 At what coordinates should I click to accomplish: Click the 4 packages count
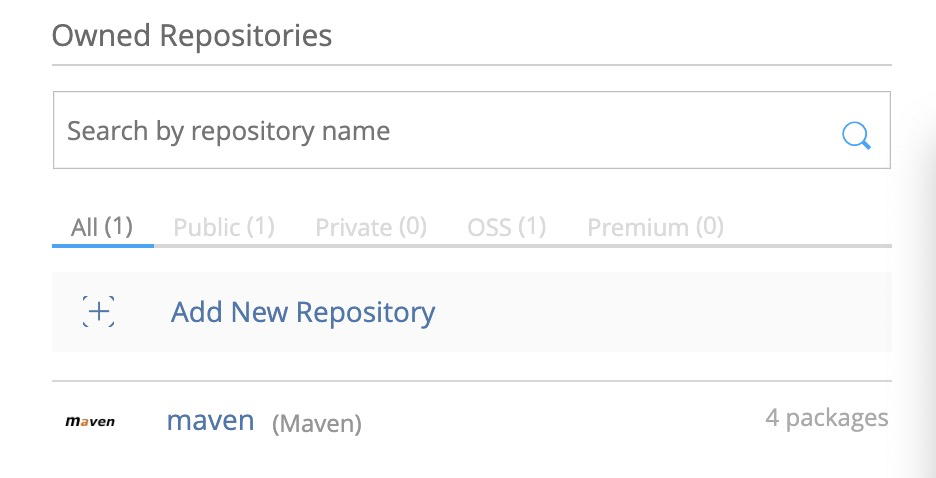coord(827,418)
